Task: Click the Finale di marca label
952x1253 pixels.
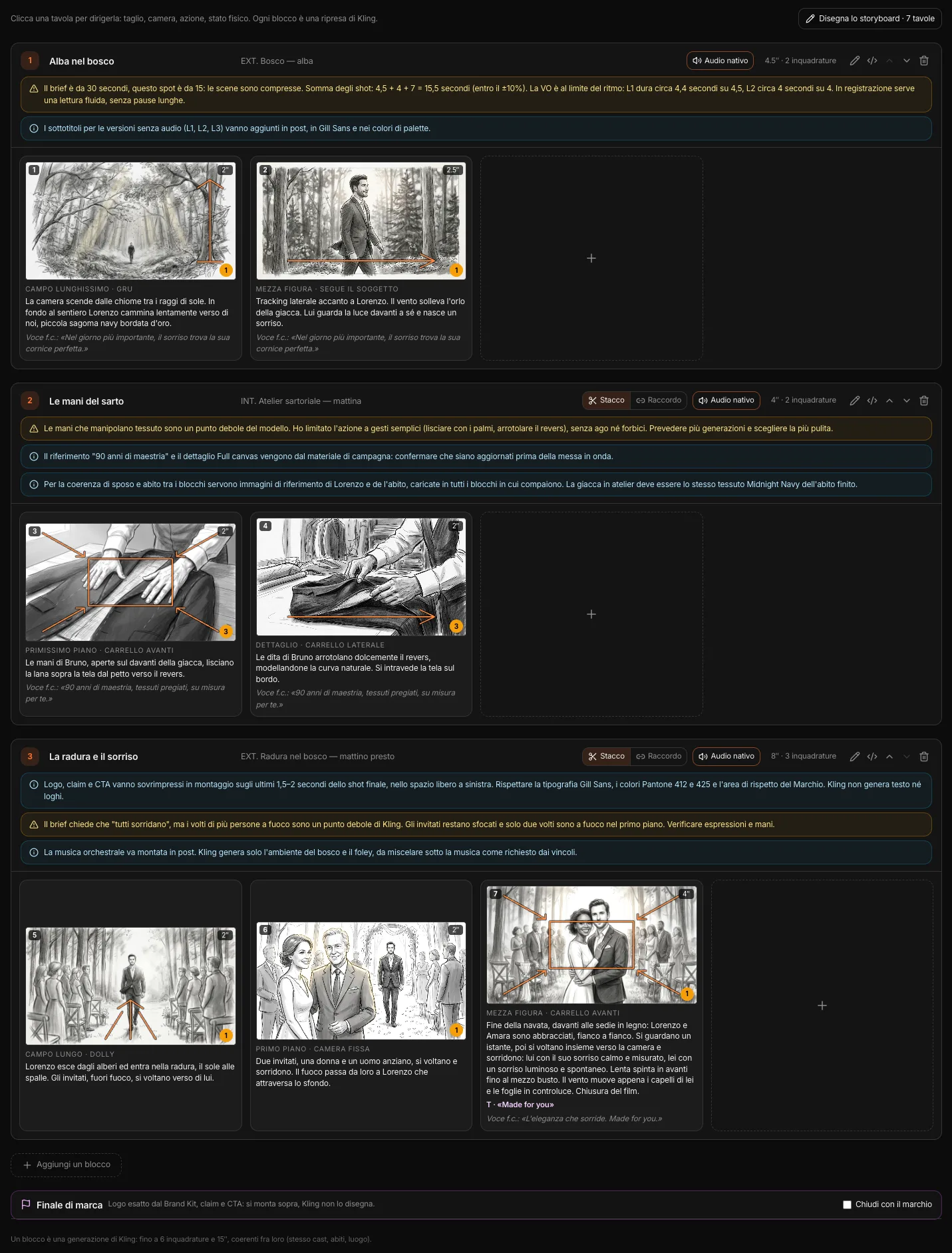Action: 69,1205
